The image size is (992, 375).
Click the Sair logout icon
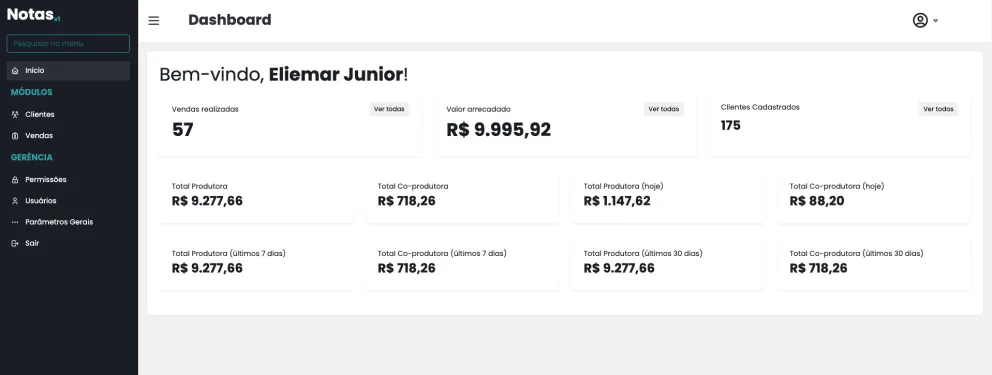15,243
